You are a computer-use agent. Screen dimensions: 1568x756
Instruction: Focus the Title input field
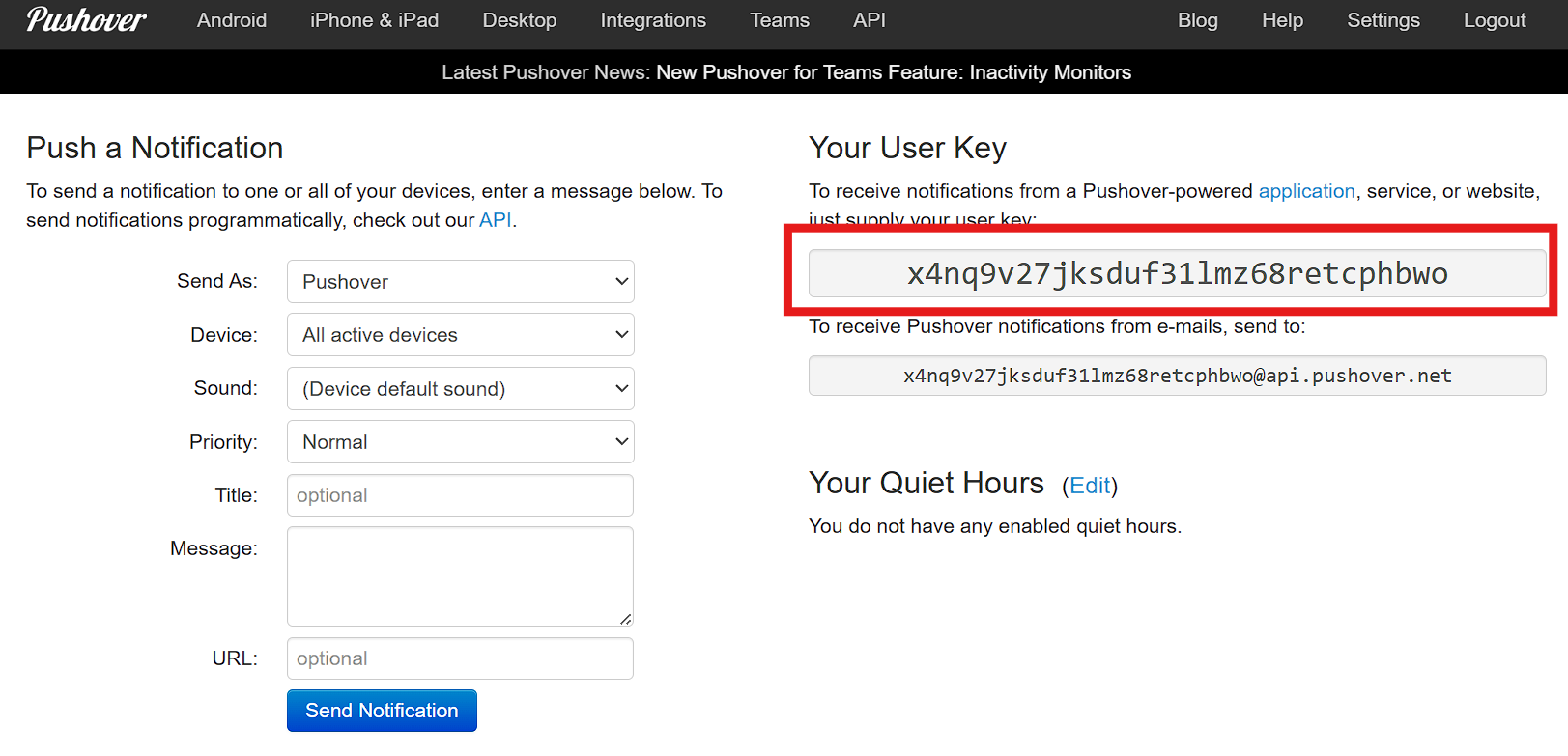pos(460,495)
